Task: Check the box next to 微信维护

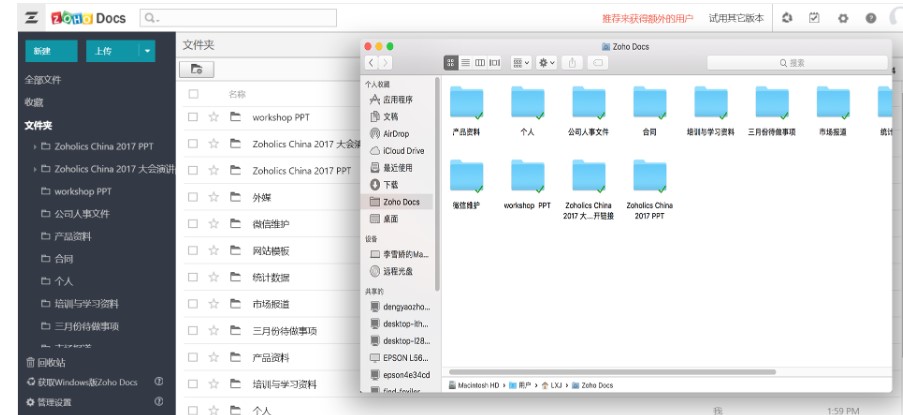Action: [193, 224]
